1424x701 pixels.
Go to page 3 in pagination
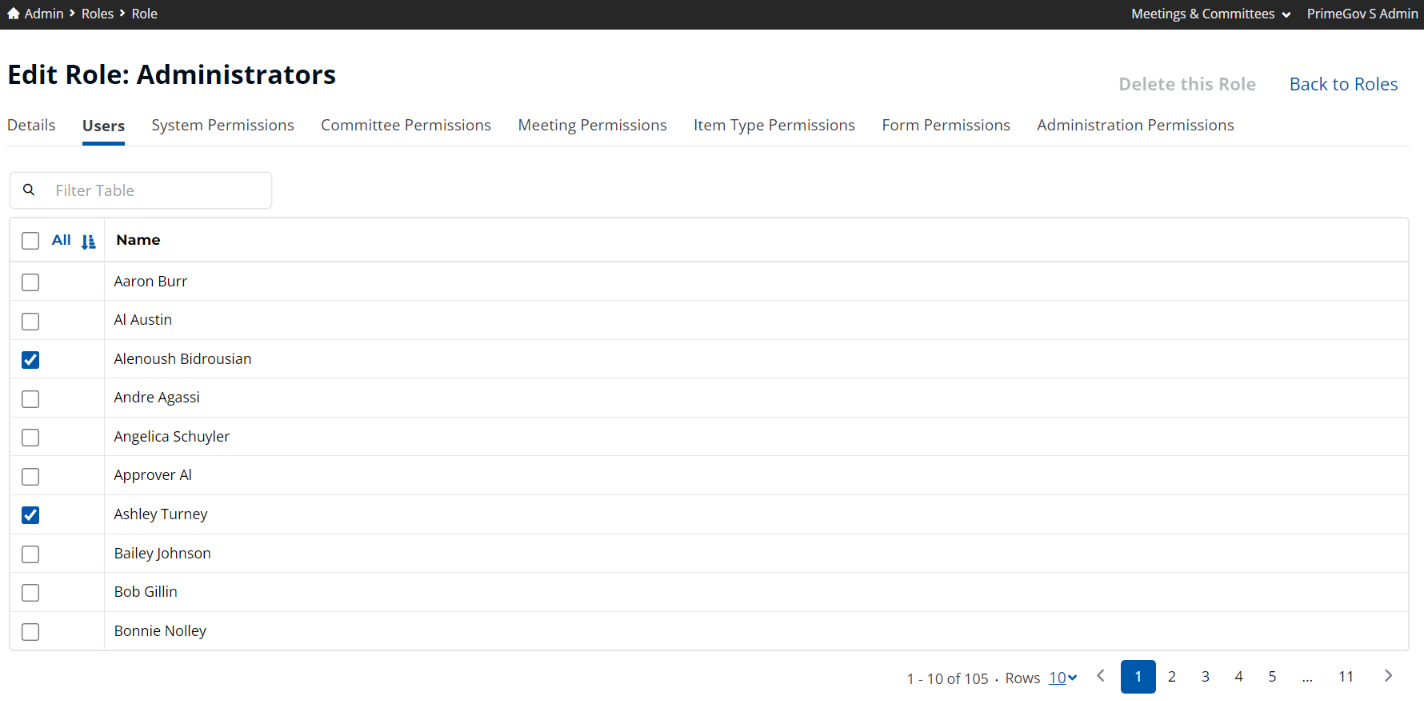click(1205, 677)
